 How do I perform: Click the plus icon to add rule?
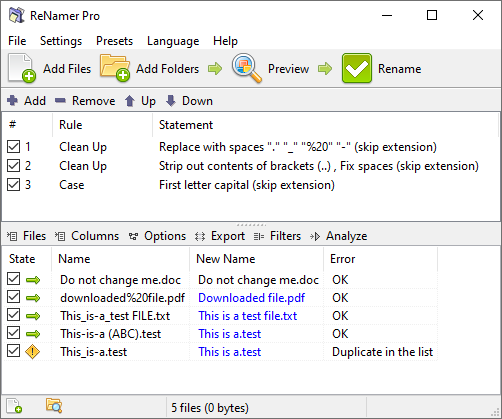point(13,100)
